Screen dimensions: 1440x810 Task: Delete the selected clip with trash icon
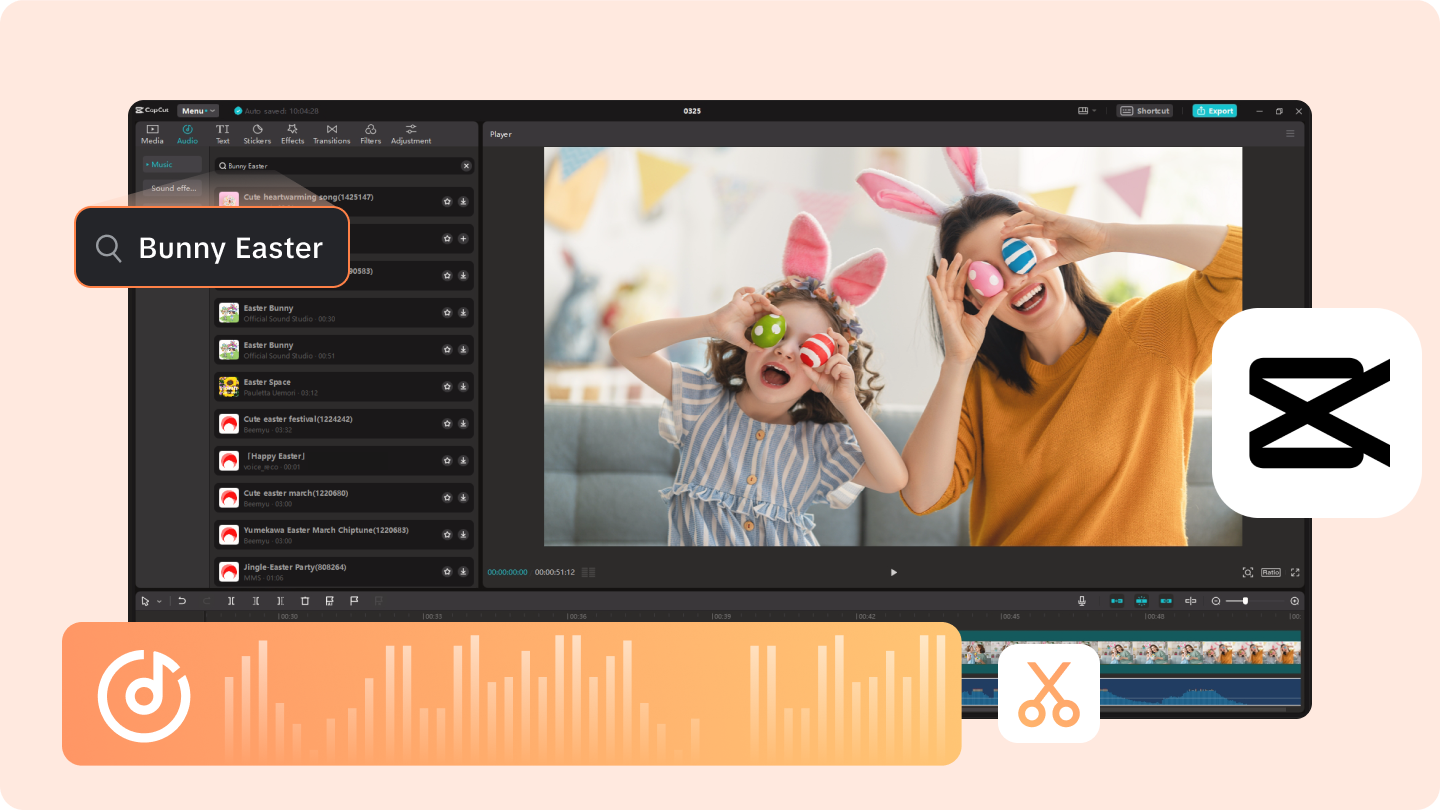click(x=305, y=601)
